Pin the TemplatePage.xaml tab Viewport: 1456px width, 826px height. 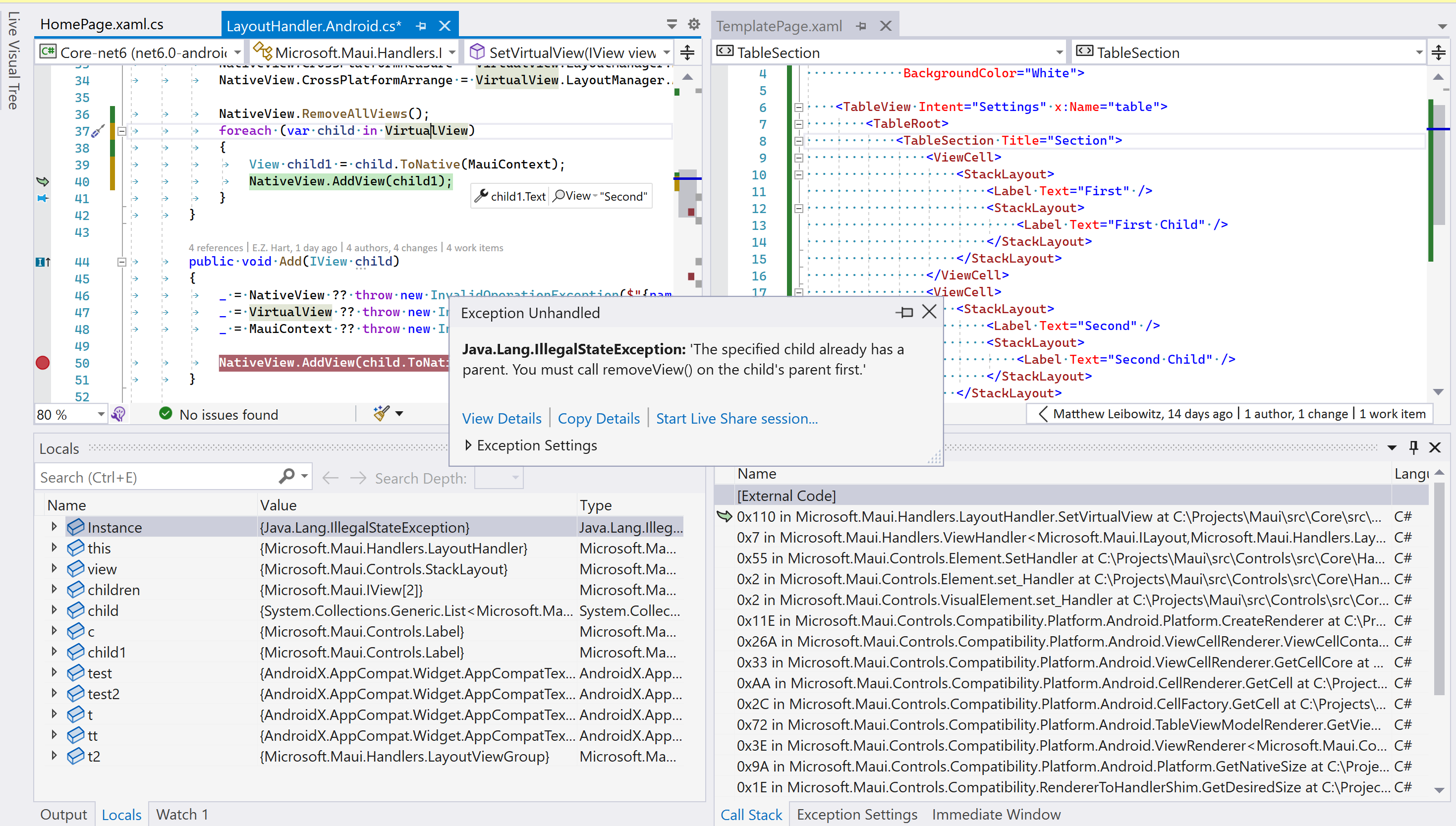(861, 26)
